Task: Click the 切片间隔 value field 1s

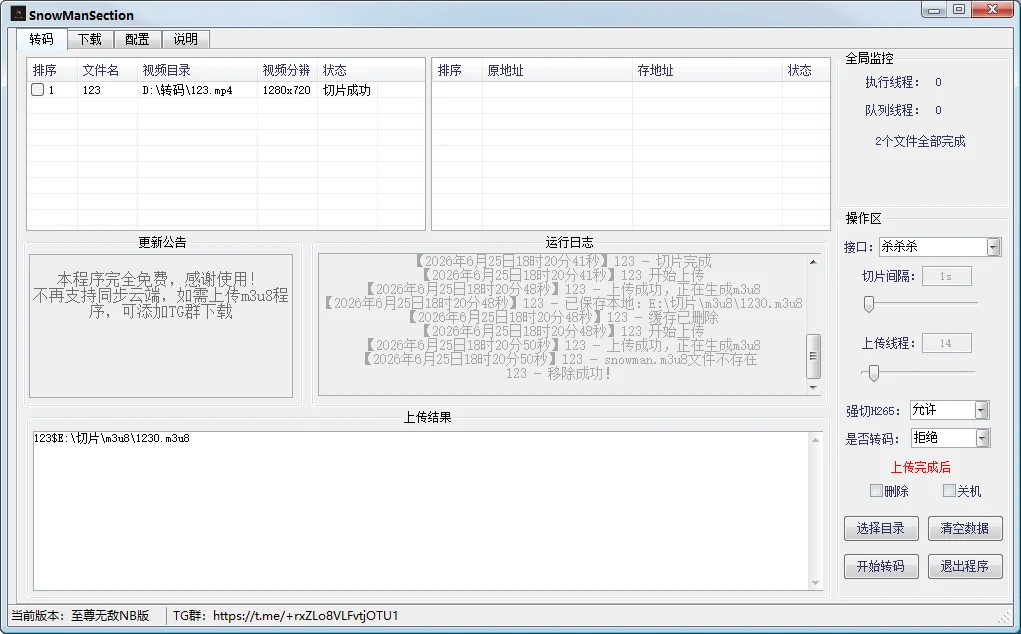Action: pyautogui.click(x=946, y=276)
